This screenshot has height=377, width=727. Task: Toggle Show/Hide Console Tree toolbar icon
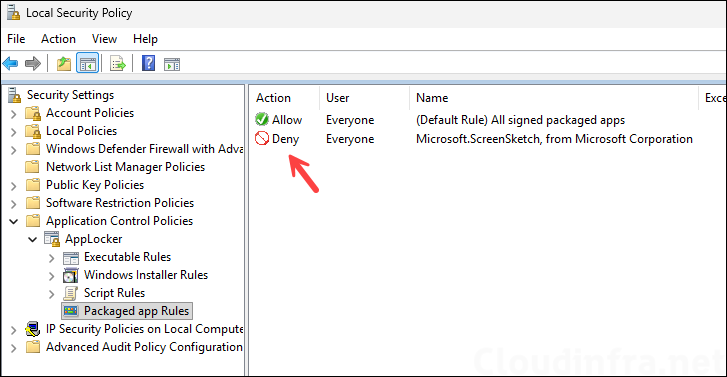tap(88, 64)
